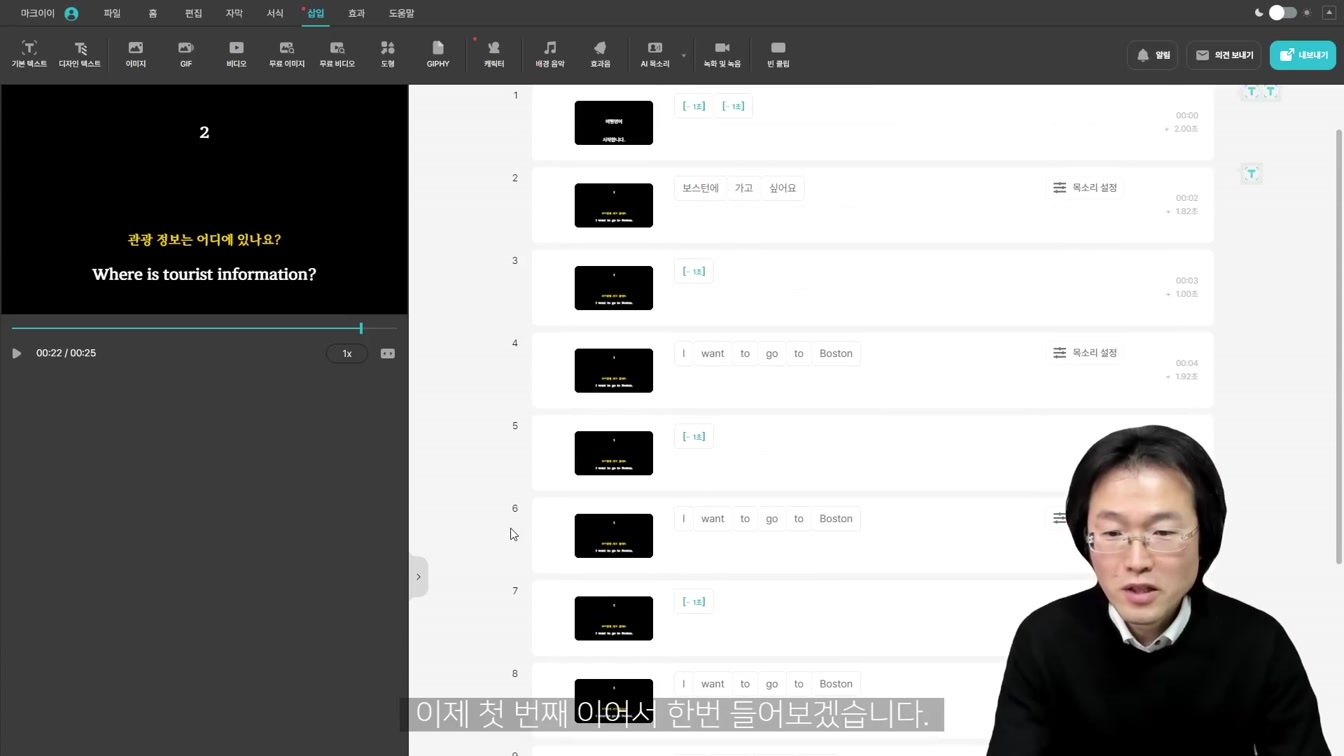The width and height of the screenshot is (1344, 756).
Task: Click the word 보스턴에 in clip 2
Action: [701, 188]
